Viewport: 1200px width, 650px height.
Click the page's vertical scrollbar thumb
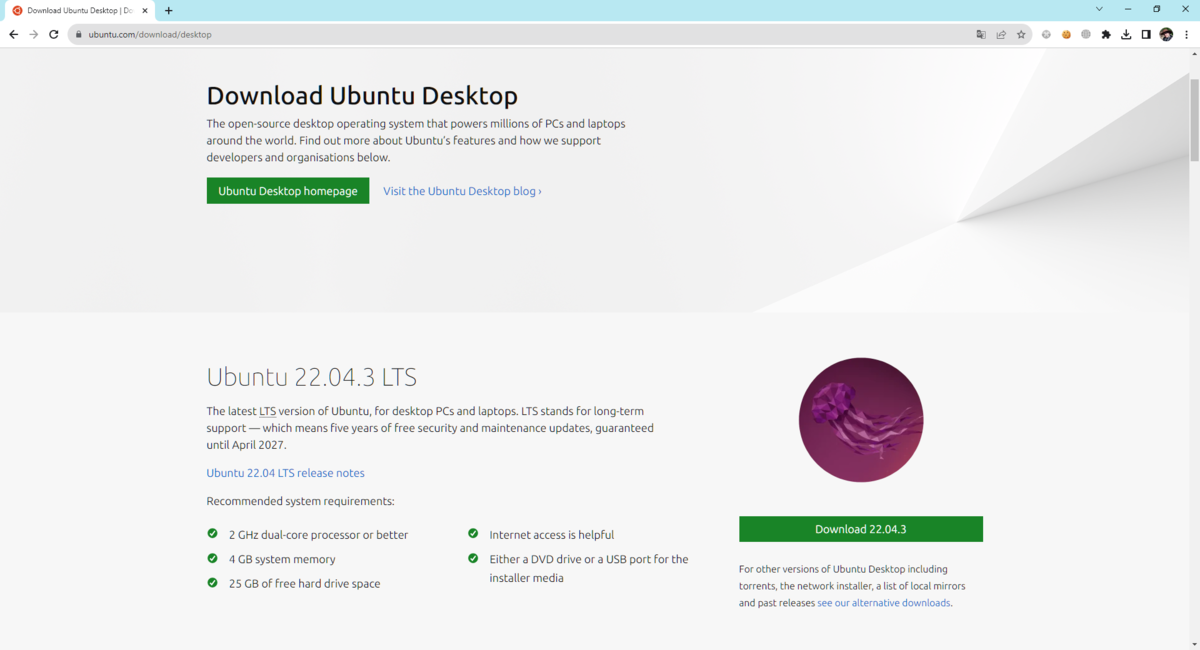pyautogui.click(x=1194, y=118)
